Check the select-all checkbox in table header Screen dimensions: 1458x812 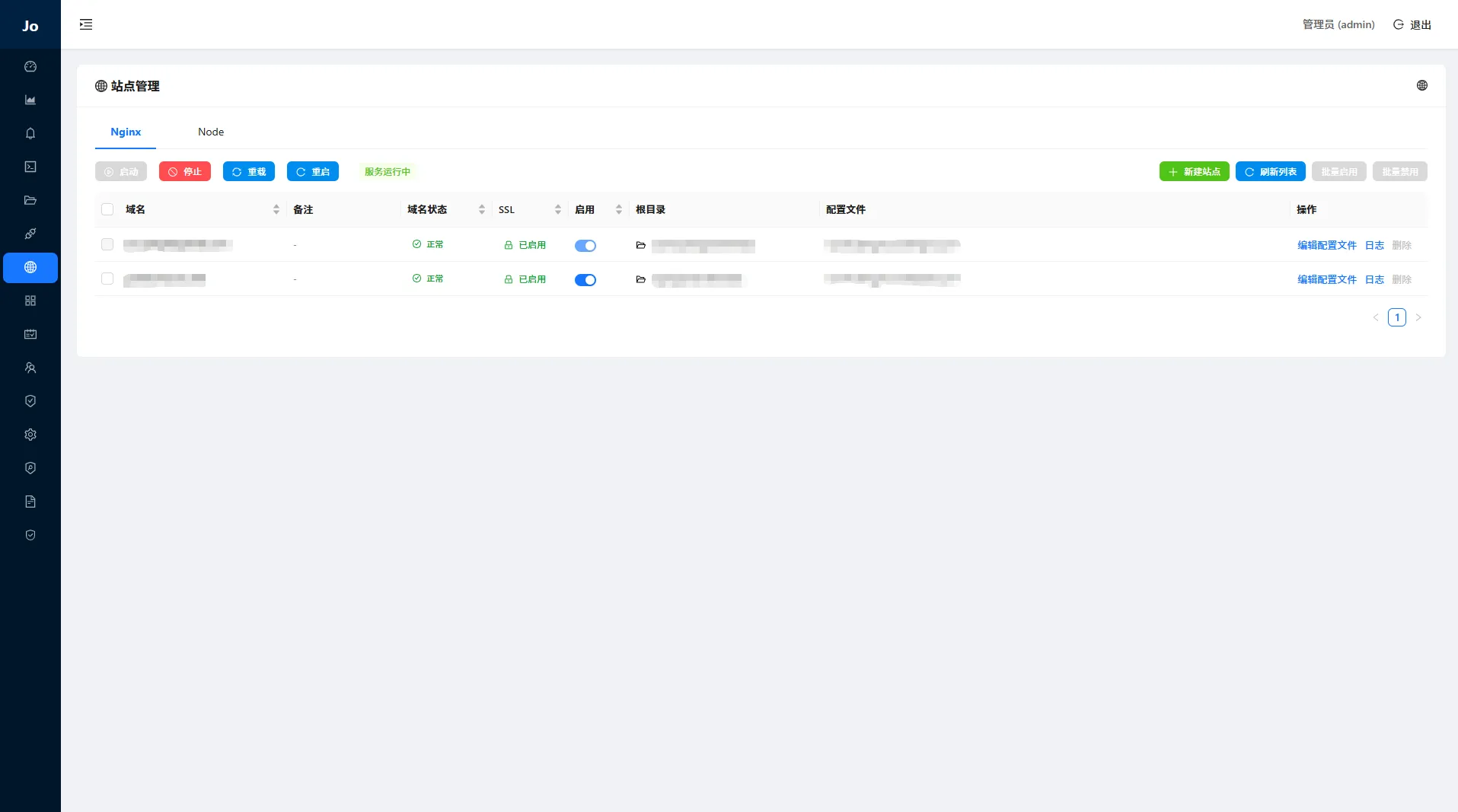[x=107, y=210]
